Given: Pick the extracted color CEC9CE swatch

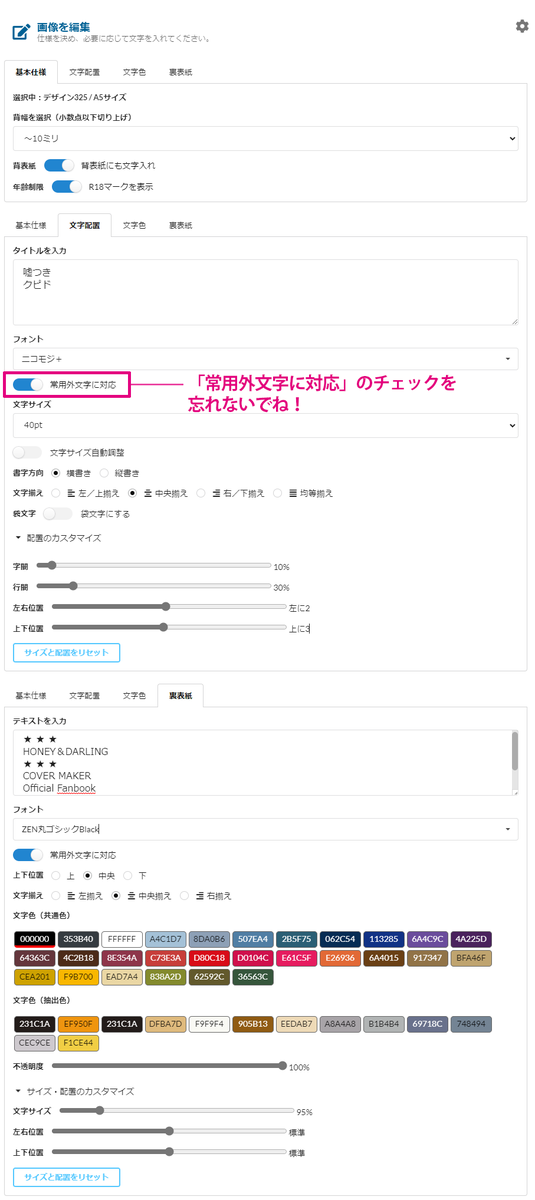Looking at the screenshot, I should click(x=34, y=1043).
